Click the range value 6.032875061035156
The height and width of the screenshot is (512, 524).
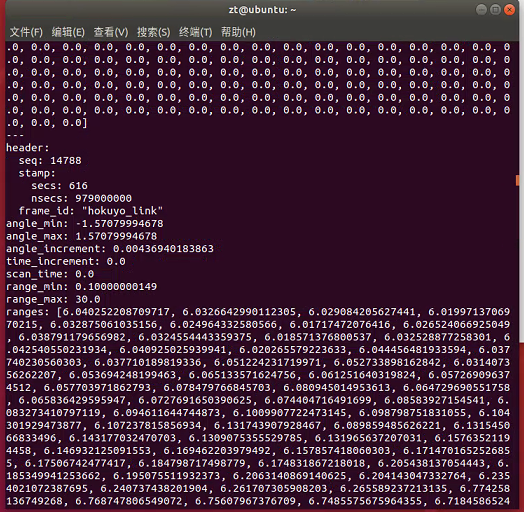pos(104,325)
